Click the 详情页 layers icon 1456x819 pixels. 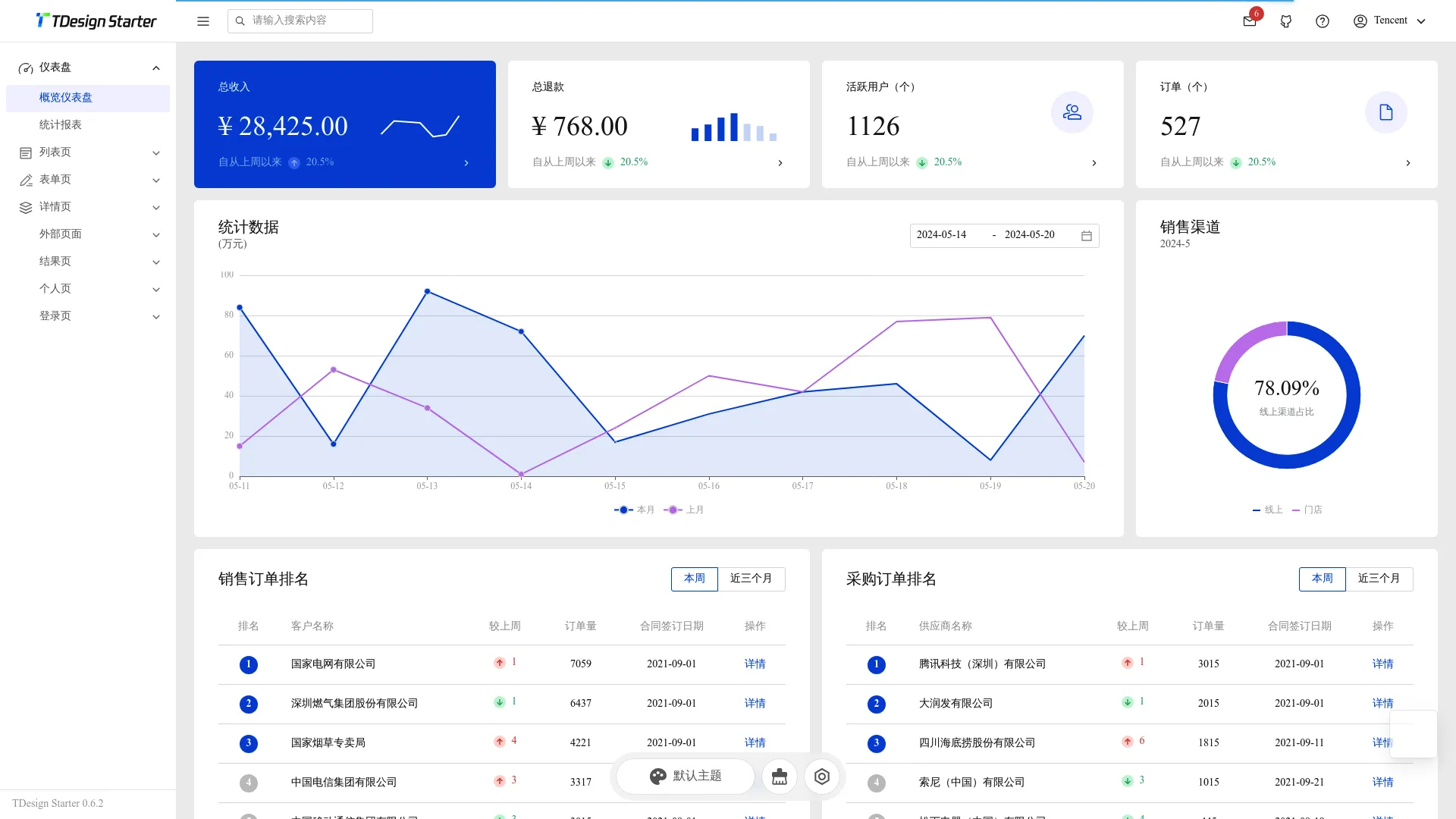[x=26, y=208]
